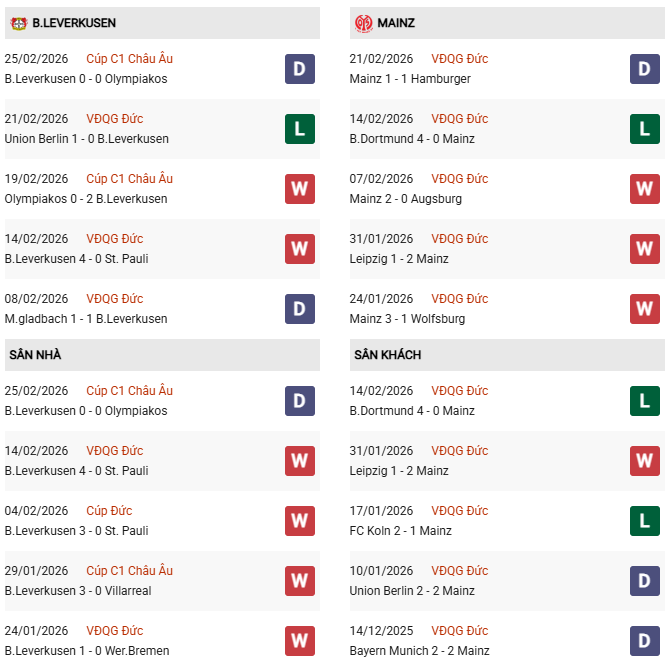This screenshot has width=670, height=667.
Task: Open Cúp C1 Châu Âu link dated 19/02/2026
Action: pos(129,179)
